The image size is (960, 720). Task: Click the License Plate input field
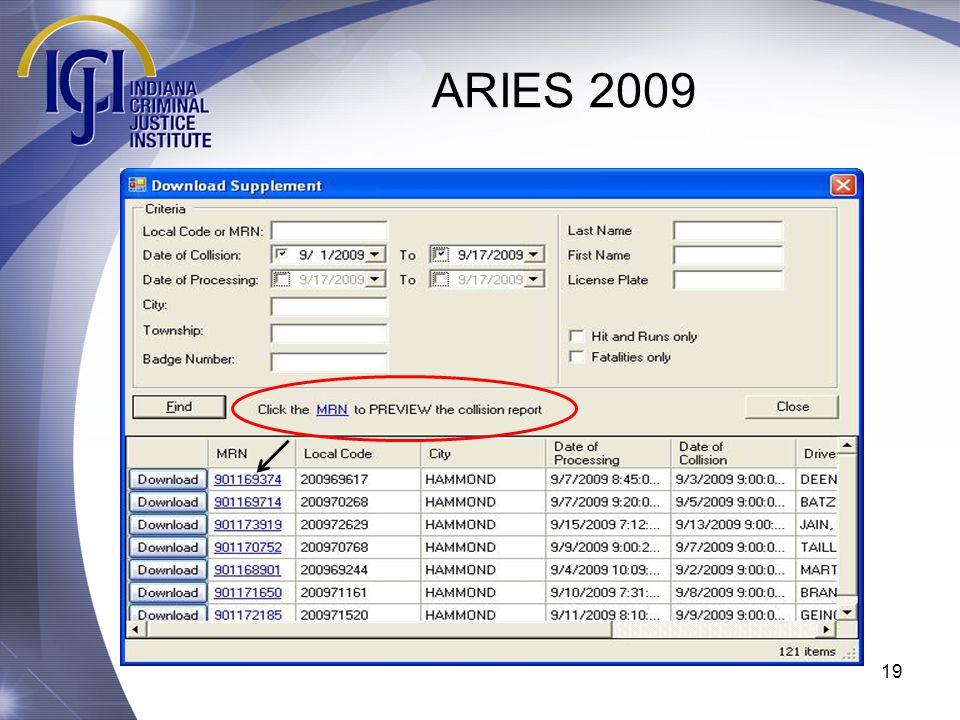(x=728, y=280)
